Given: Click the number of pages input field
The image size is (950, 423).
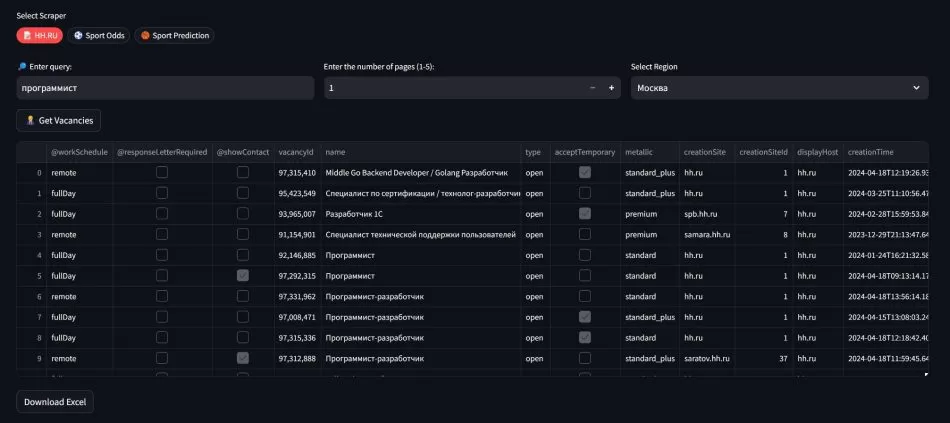Looking at the screenshot, I should tap(455, 88).
